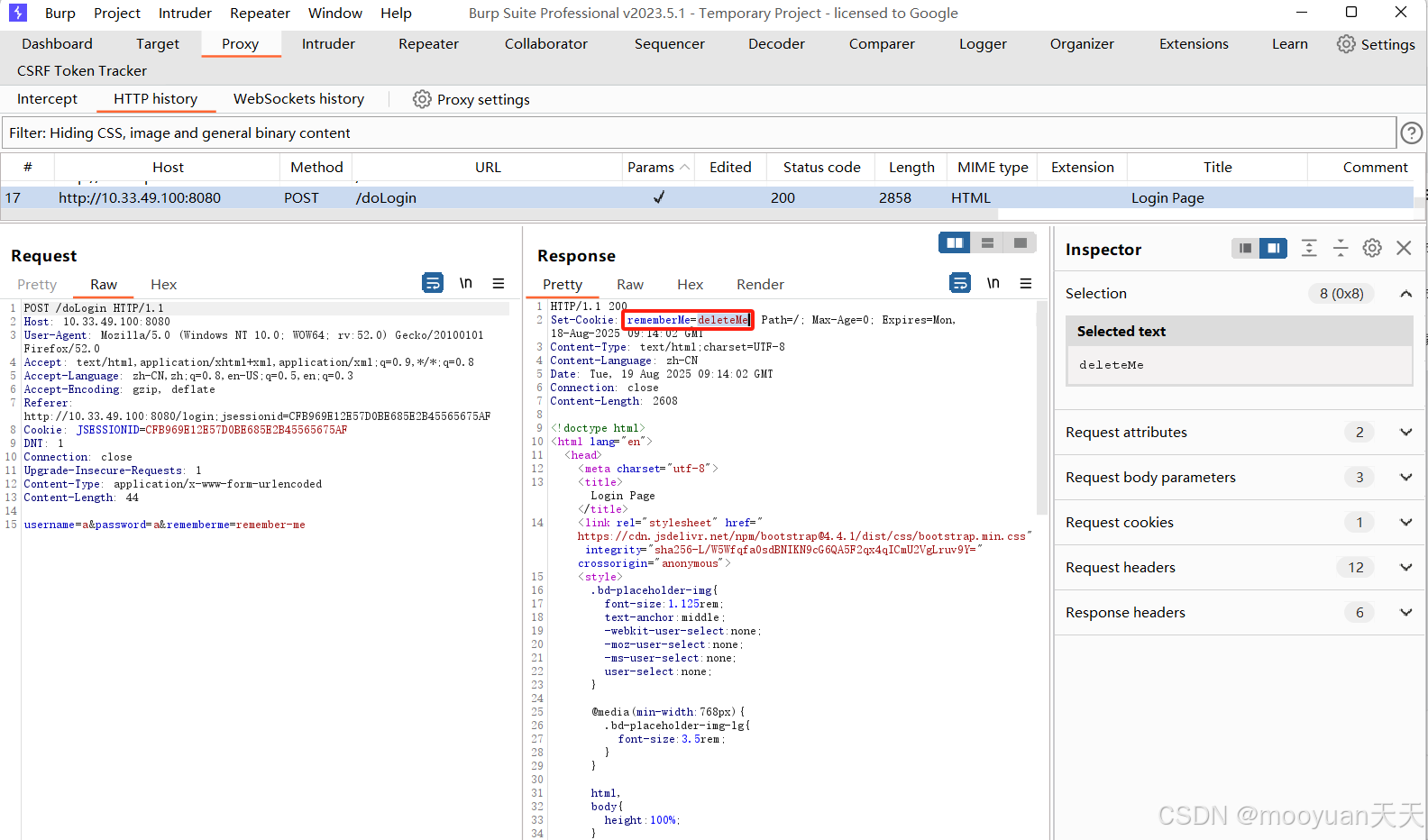Sort history by MIME type column
Image resolution: width=1428 pixels, height=840 pixels.
point(993,167)
